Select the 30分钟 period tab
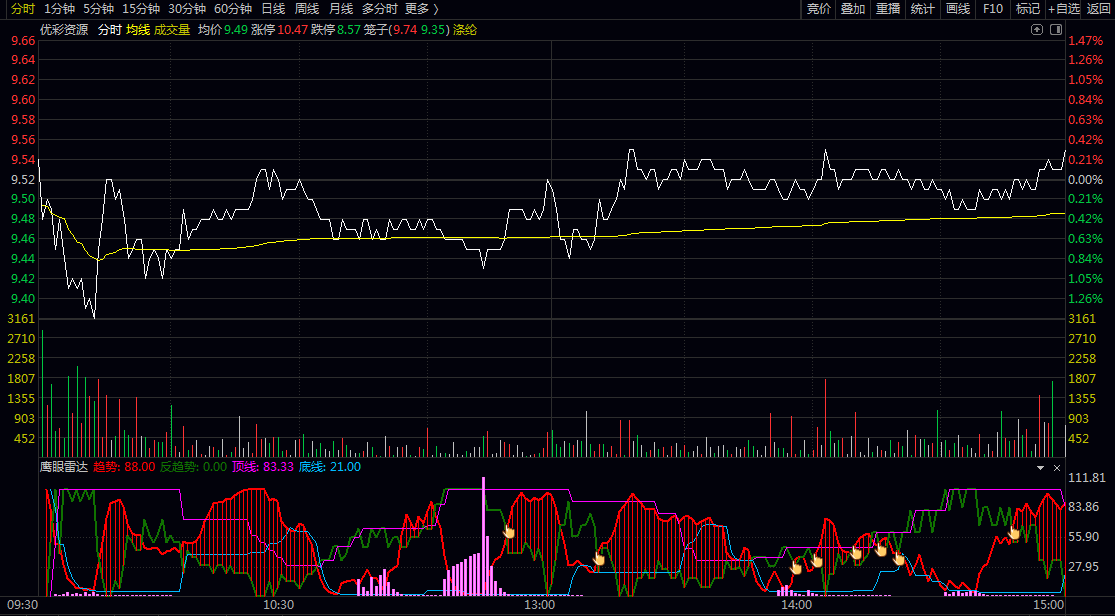Viewport: 1115px width, 616px height. point(187,9)
